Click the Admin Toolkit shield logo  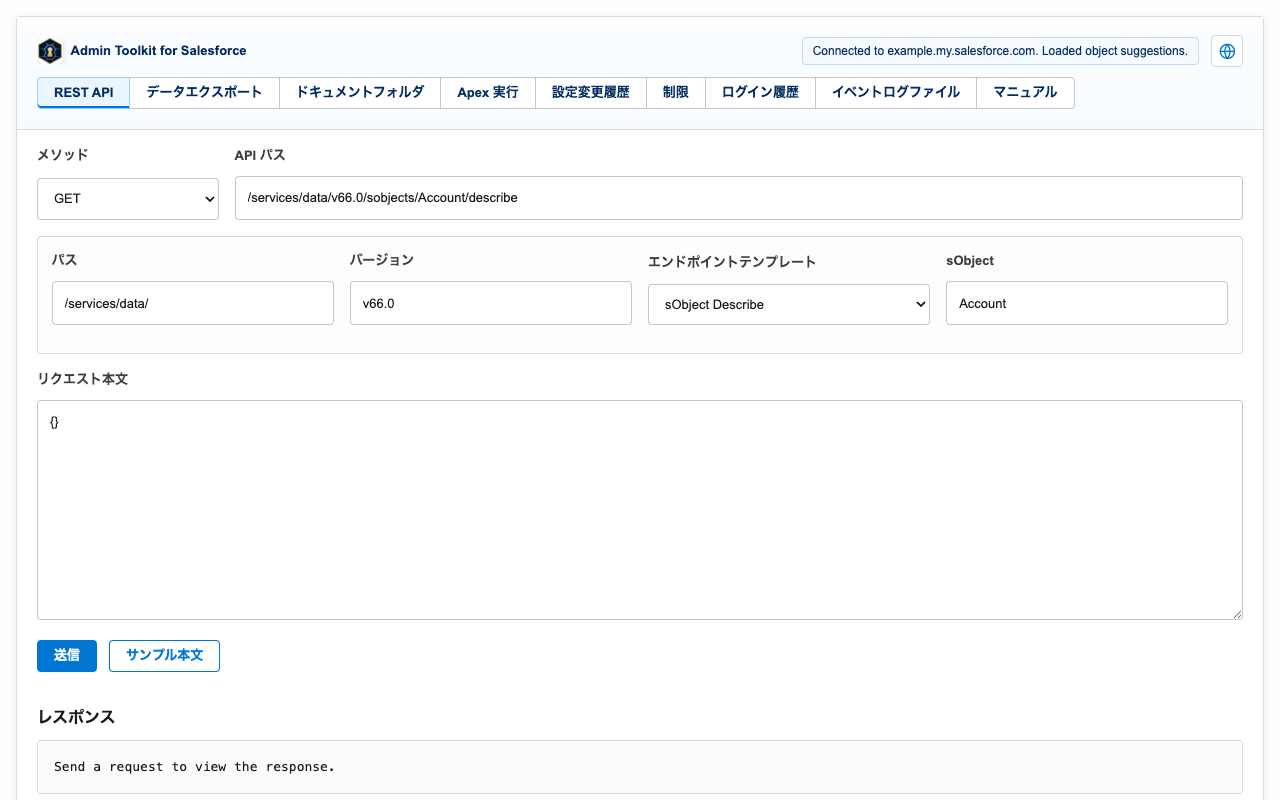(50, 51)
